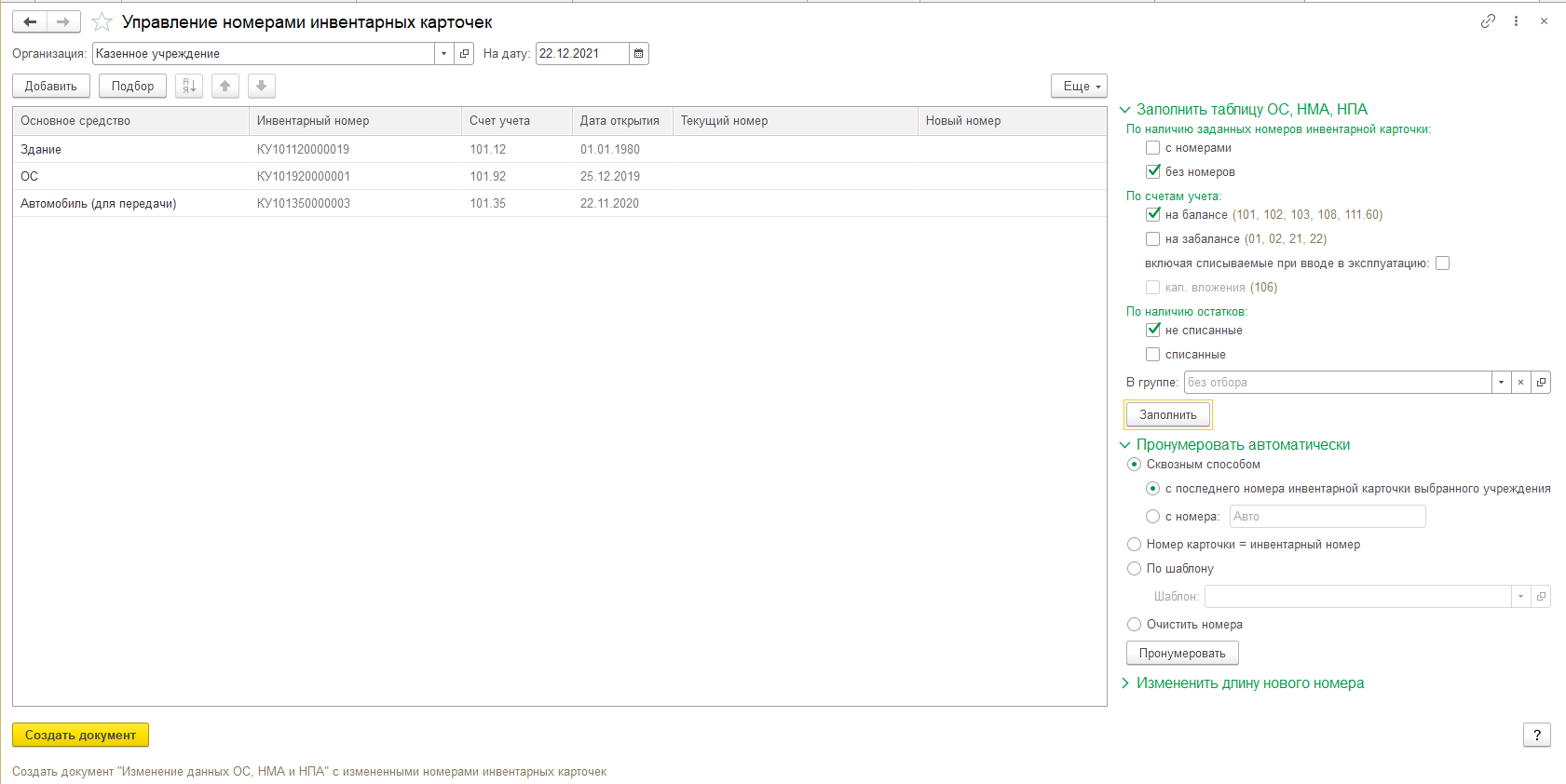Uncheck the 'без номеров' checkbox
Viewport: 1566px width, 784px height.
[x=1153, y=171]
